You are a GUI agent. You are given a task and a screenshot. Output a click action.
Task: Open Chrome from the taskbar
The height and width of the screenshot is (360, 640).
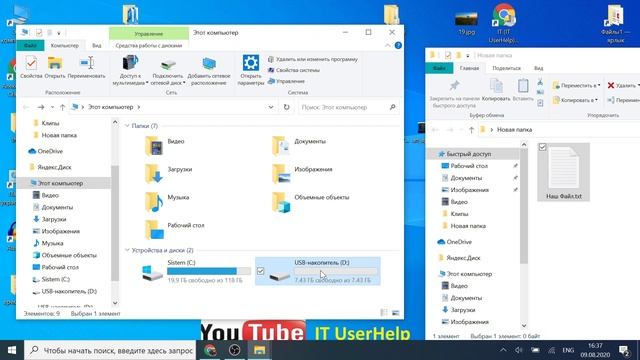(210, 350)
